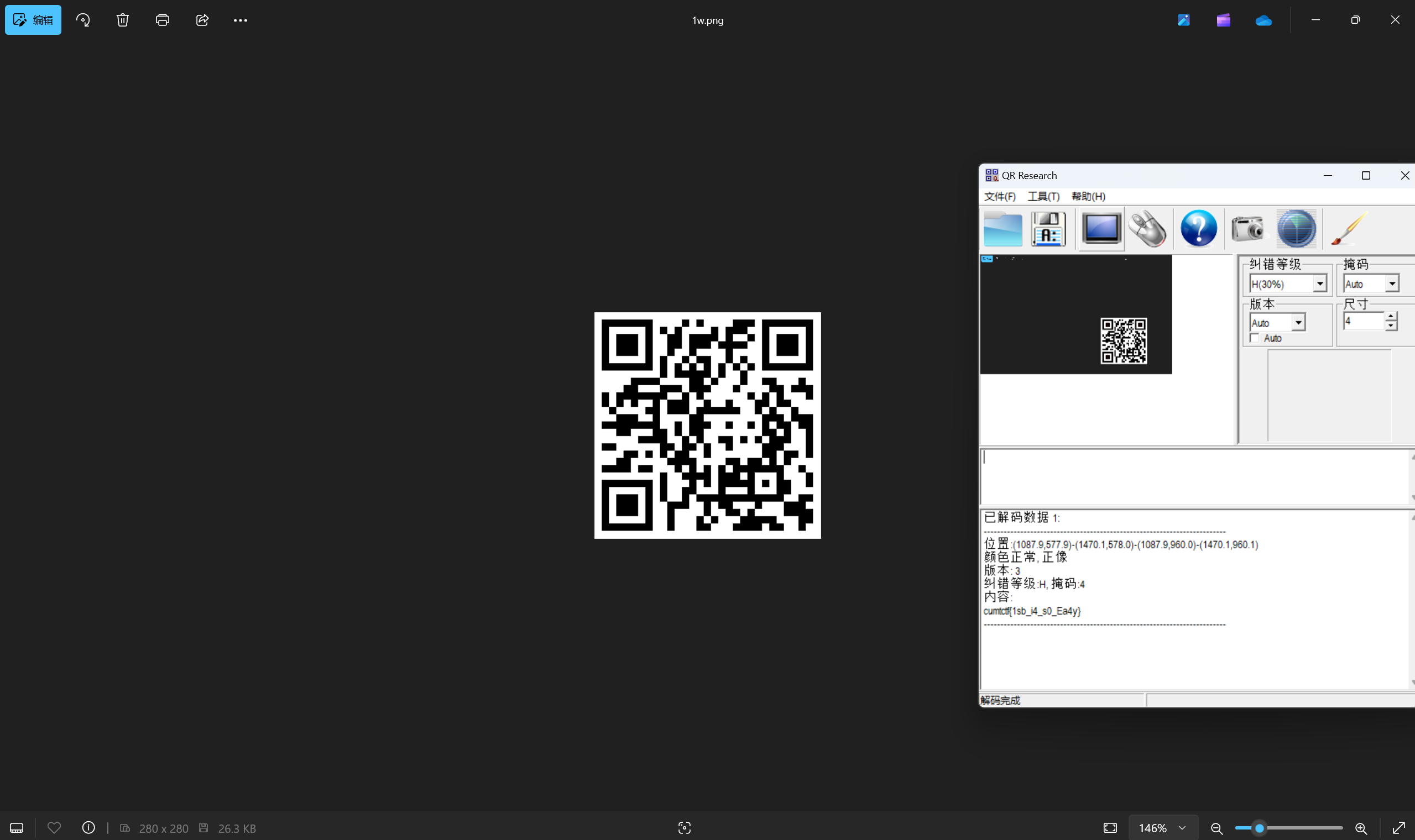This screenshot has height=840, width=1415.
Task: Click the QR Research app icon in title bar
Action: point(991,176)
